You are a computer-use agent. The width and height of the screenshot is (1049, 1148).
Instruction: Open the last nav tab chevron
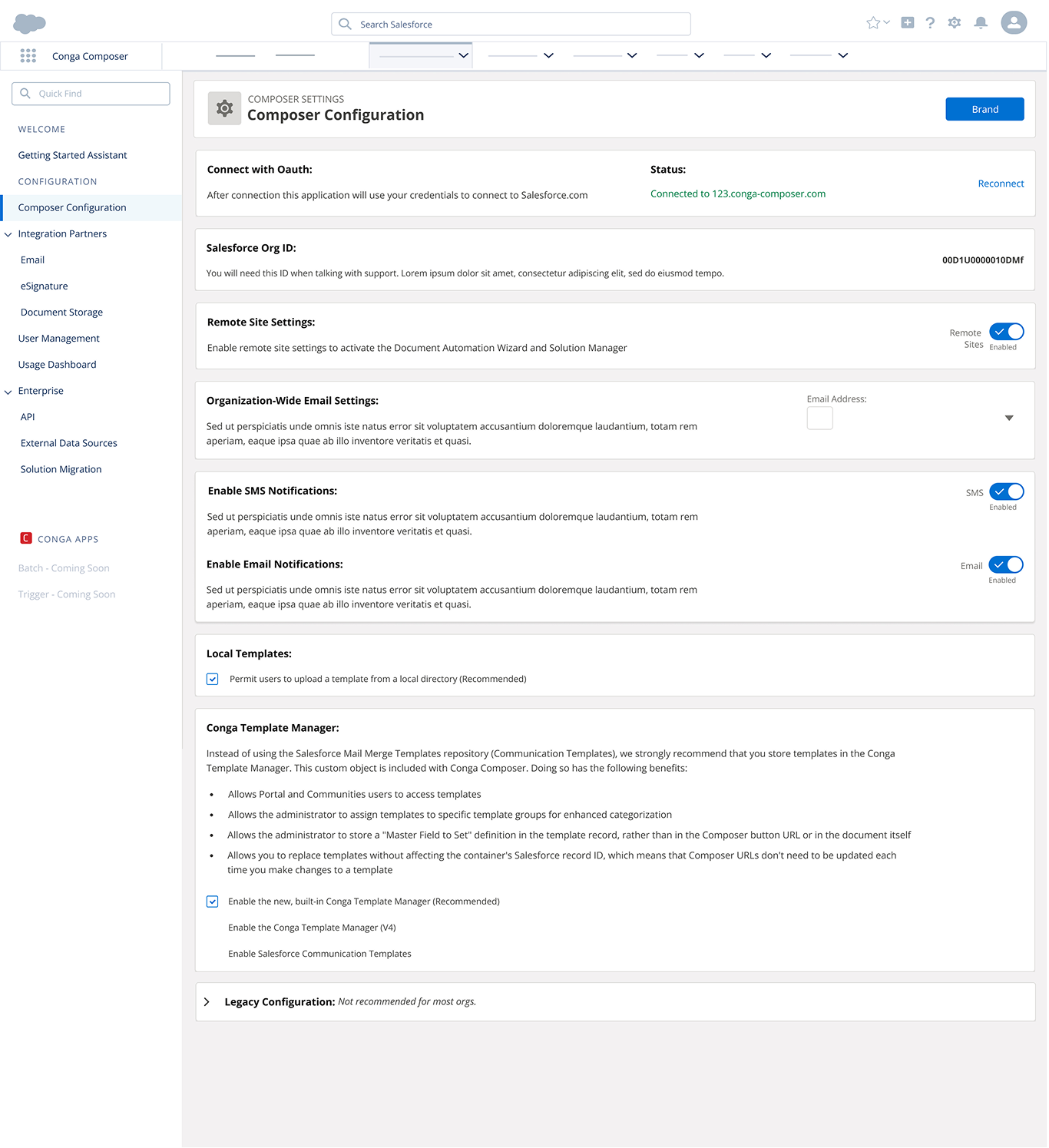(x=842, y=55)
